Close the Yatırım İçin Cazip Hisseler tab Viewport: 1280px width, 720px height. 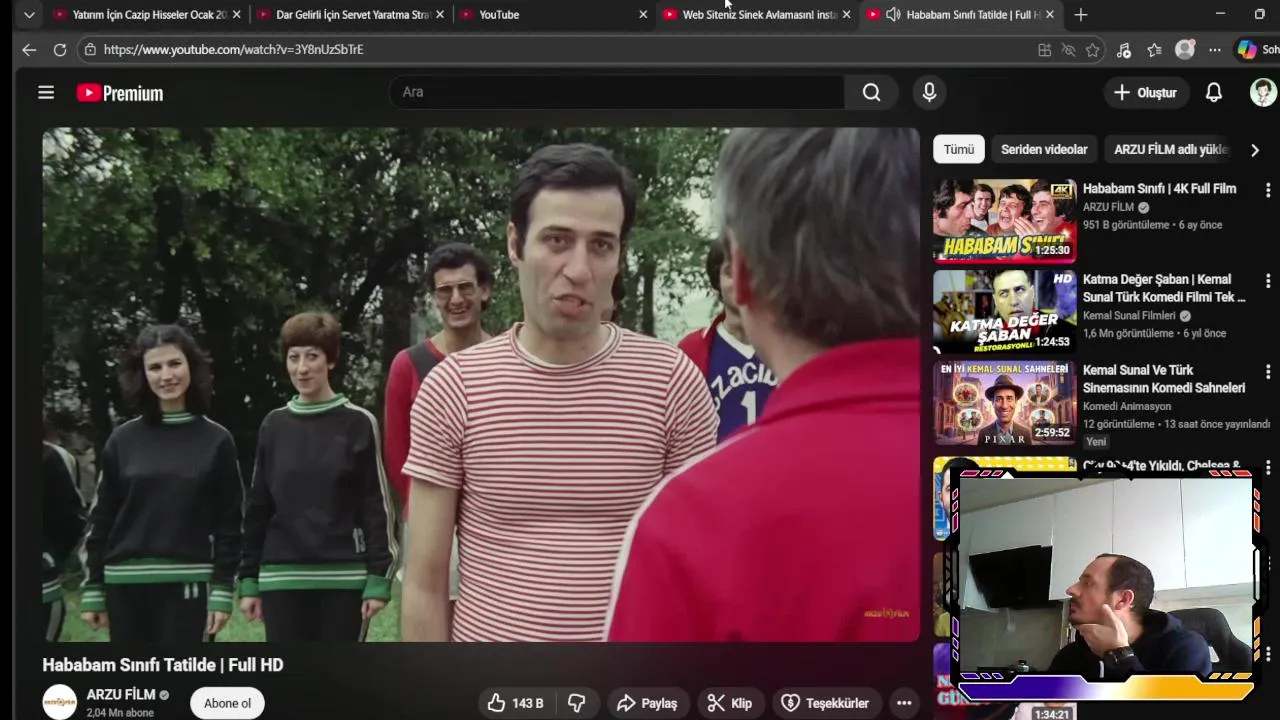236,15
